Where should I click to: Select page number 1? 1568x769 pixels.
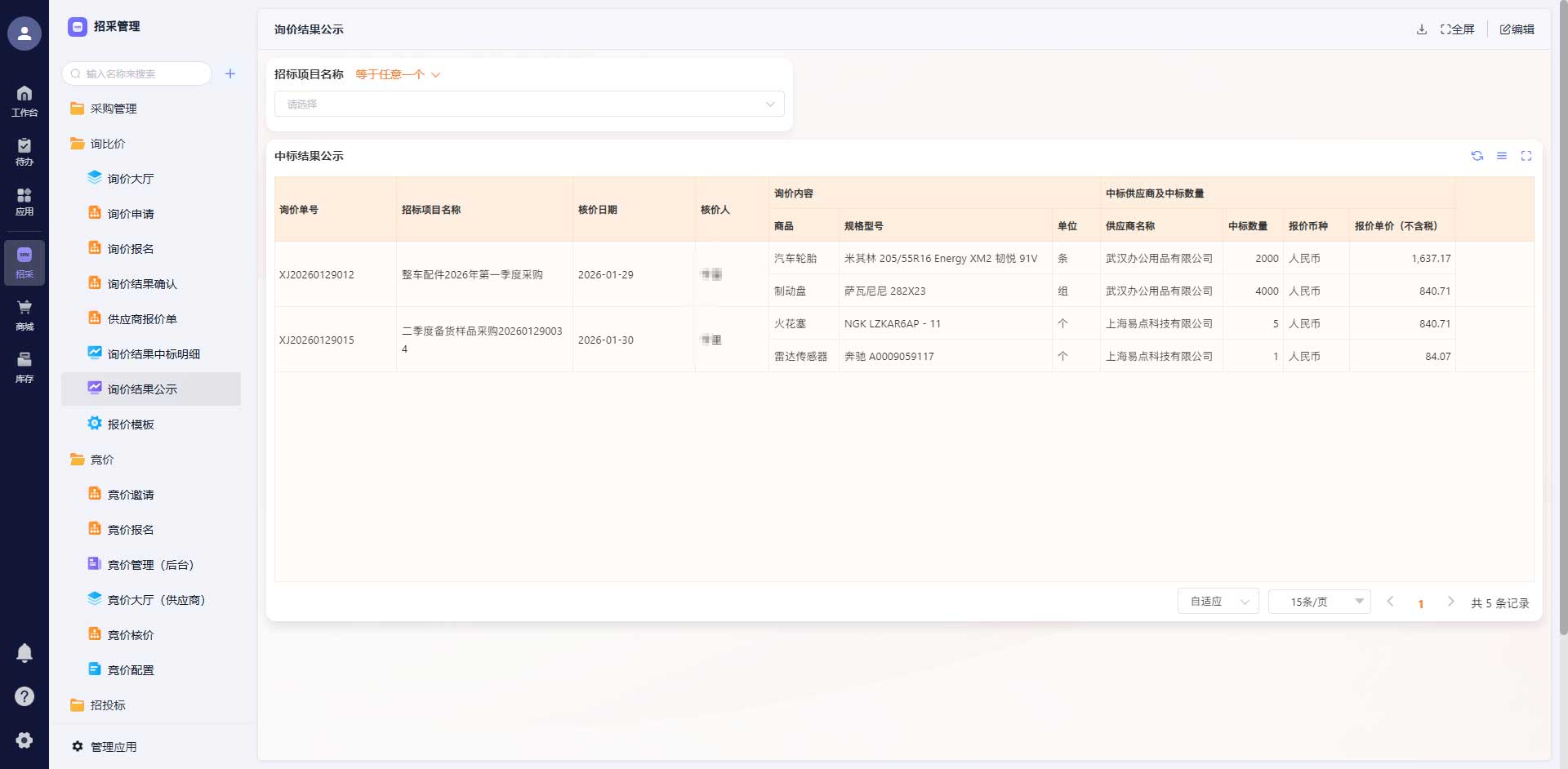coord(1421,604)
